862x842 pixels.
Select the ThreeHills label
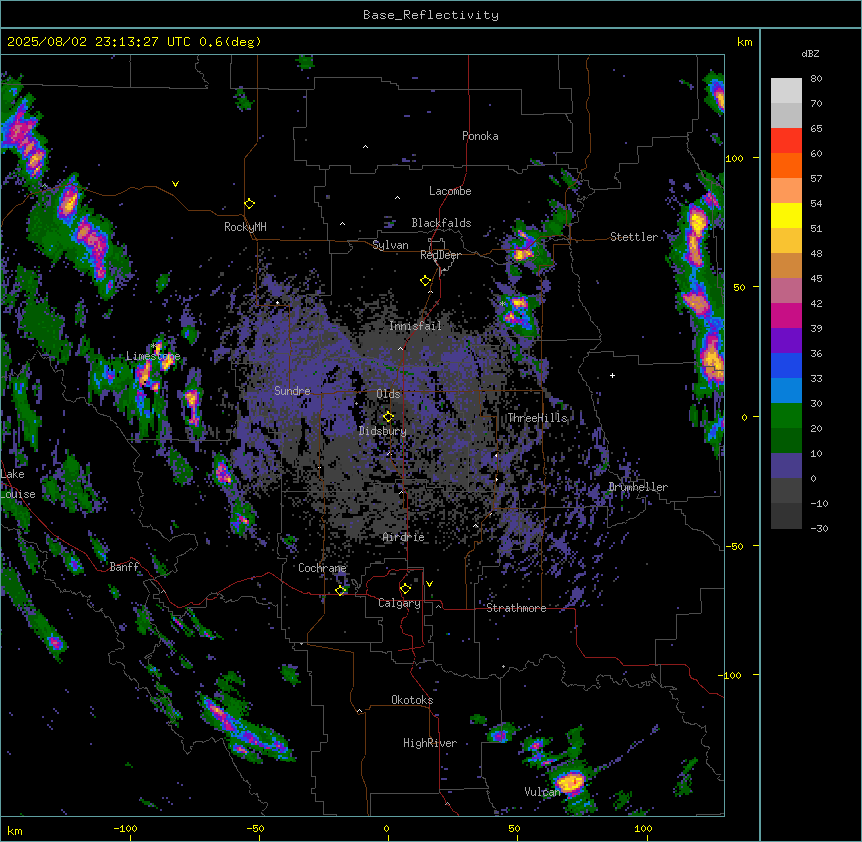537,418
